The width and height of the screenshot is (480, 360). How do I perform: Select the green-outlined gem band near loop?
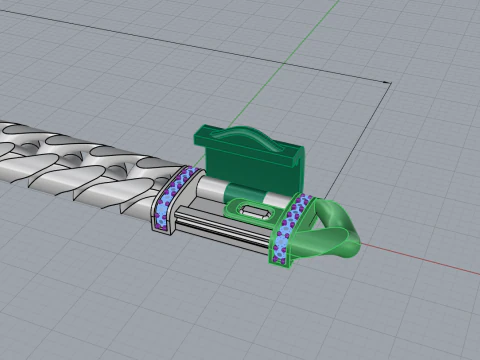291,229
